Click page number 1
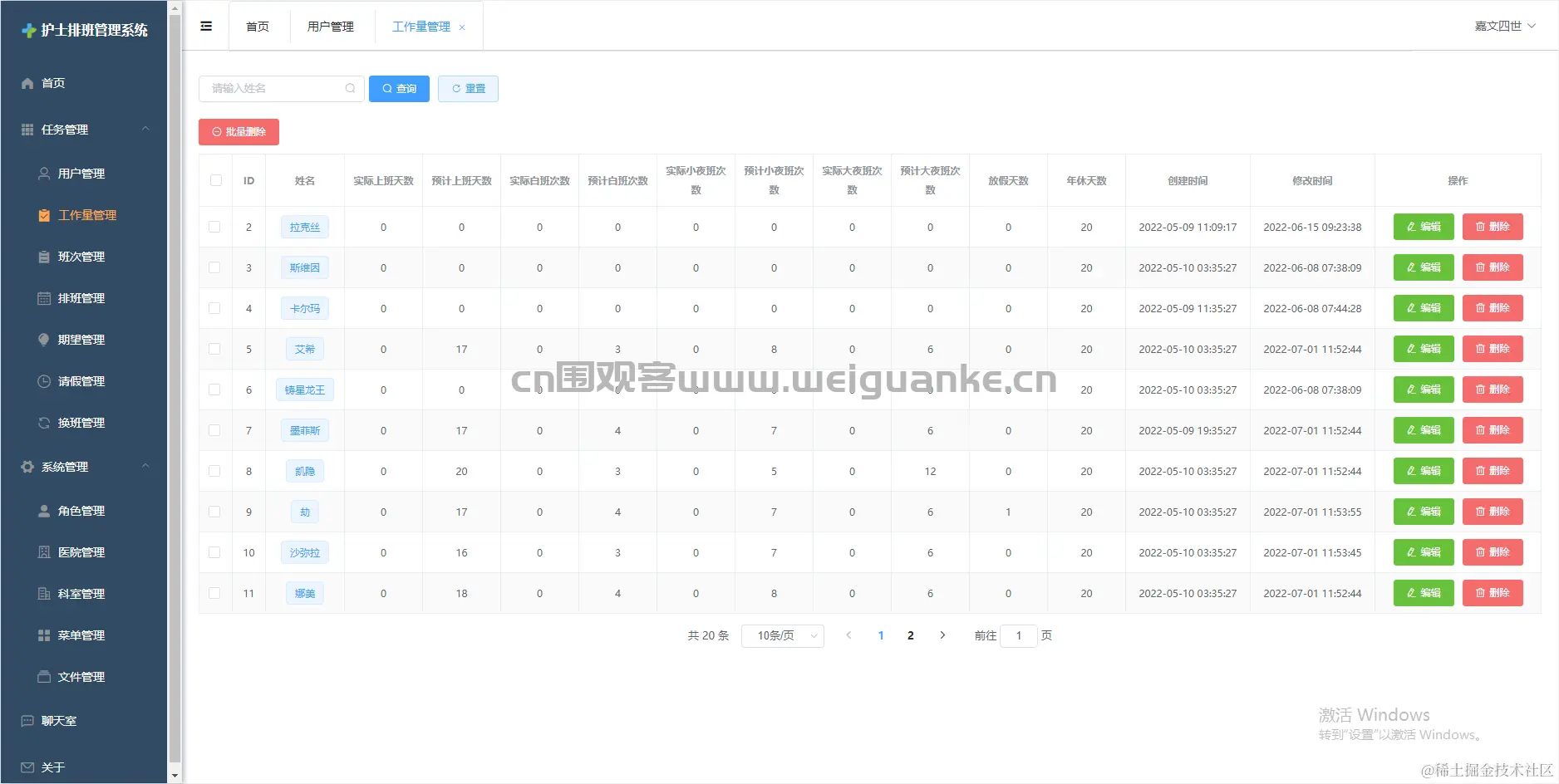 [x=881, y=635]
